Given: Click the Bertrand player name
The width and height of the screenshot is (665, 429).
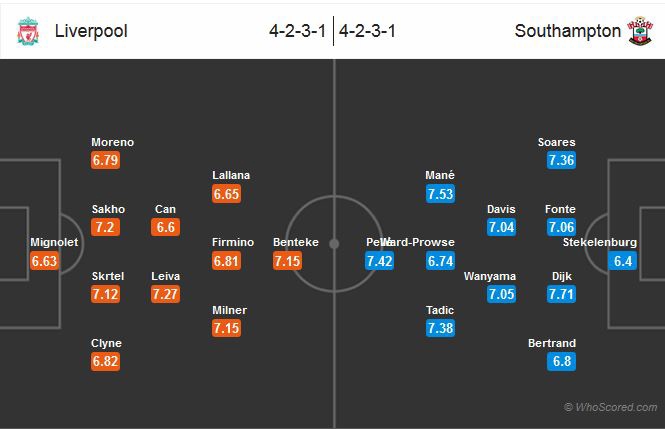Looking at the screenshot, I should 552,343.
